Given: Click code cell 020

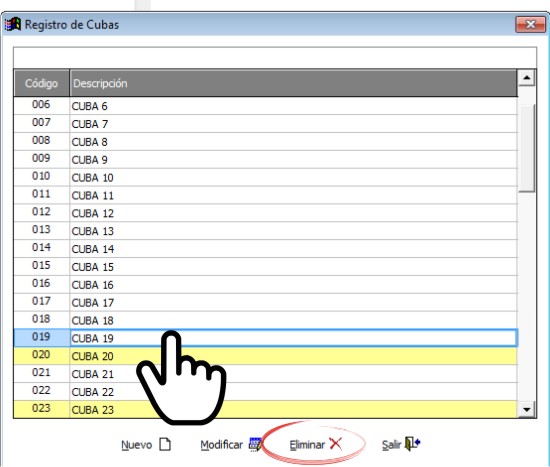Looking at the screenshot, I should click(41, 356).
